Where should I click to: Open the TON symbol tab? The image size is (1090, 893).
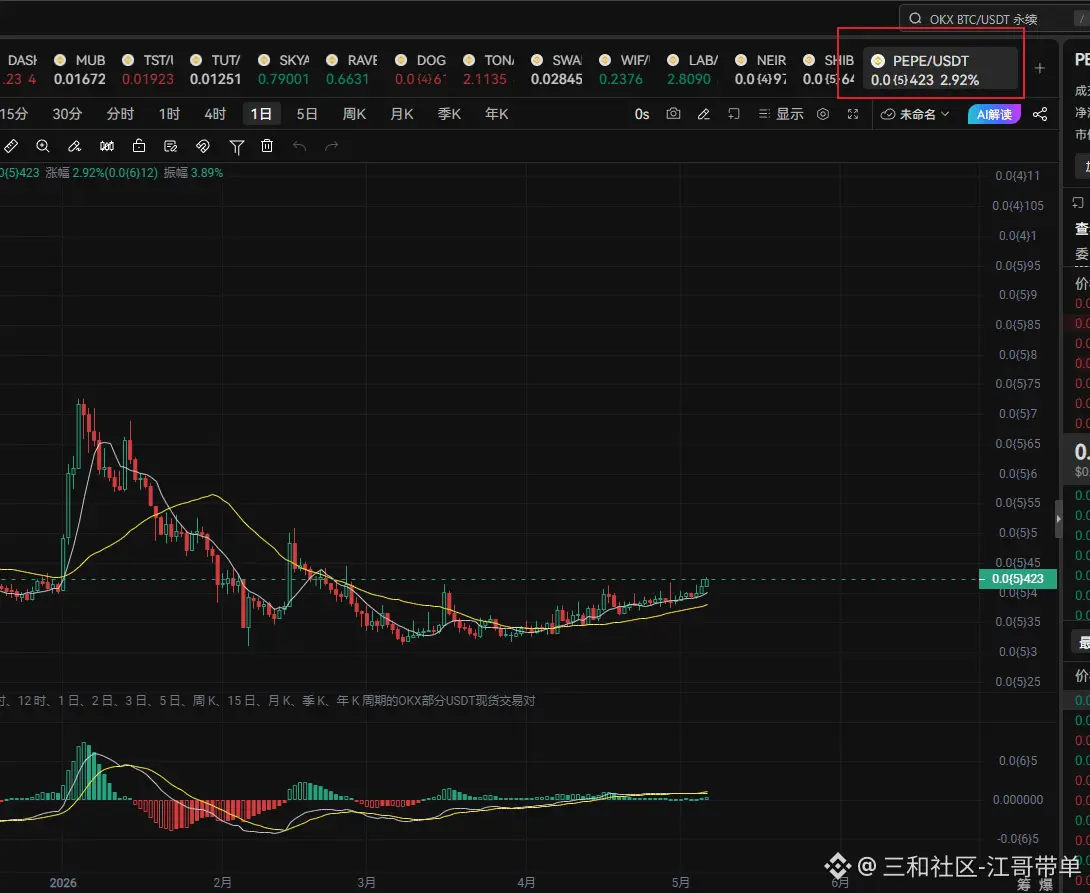coord(489,69)
